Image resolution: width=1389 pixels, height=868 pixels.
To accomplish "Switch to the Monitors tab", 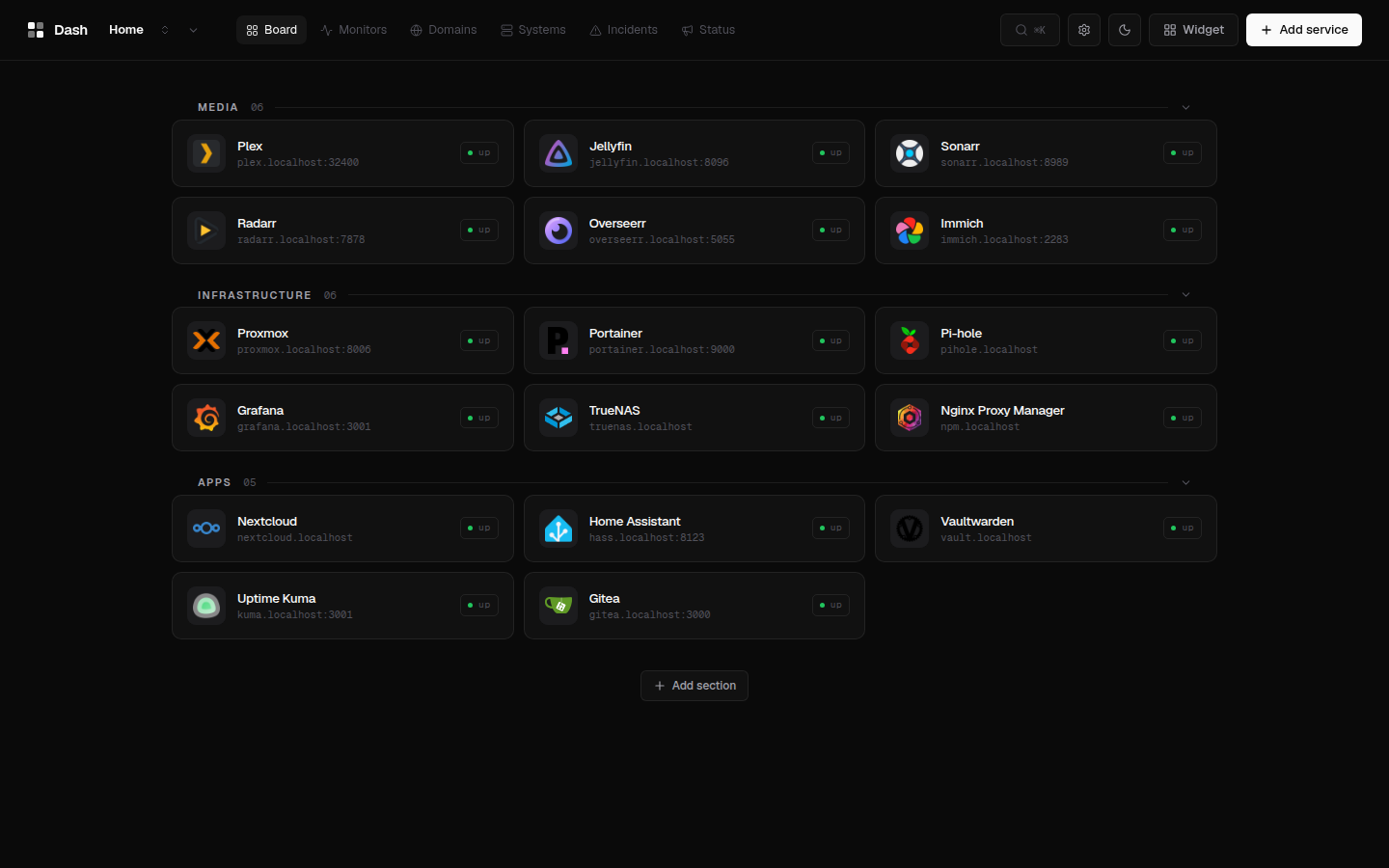I will point(354,30).
